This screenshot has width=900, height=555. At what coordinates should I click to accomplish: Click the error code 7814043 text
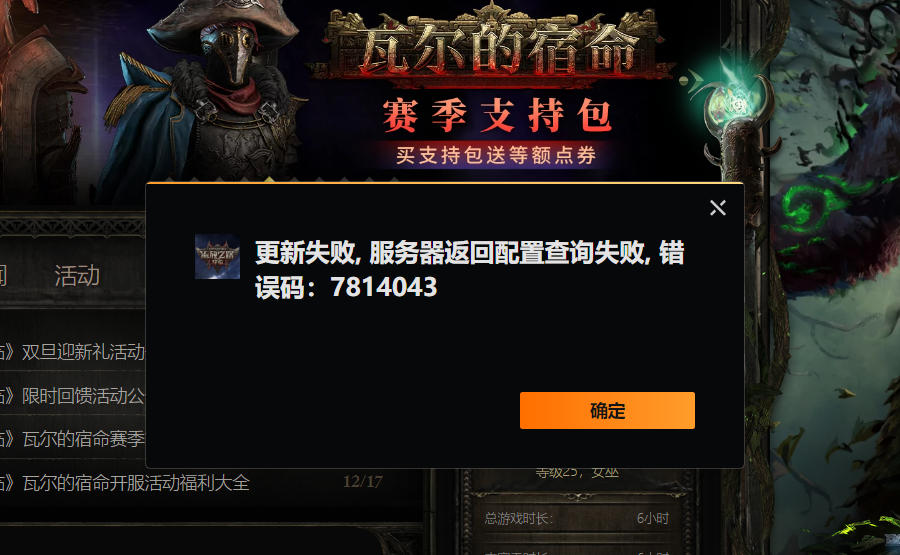[384, 287]
